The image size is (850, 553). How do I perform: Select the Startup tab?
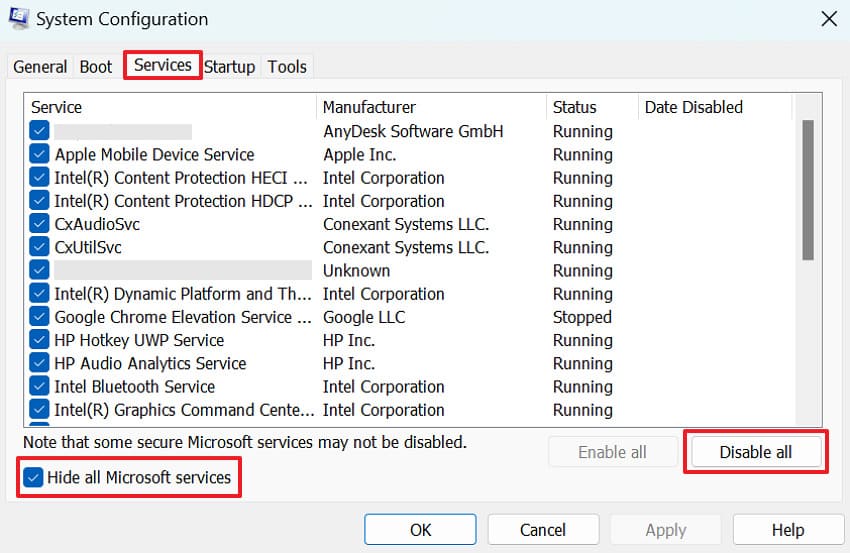(x=230, y=67)
